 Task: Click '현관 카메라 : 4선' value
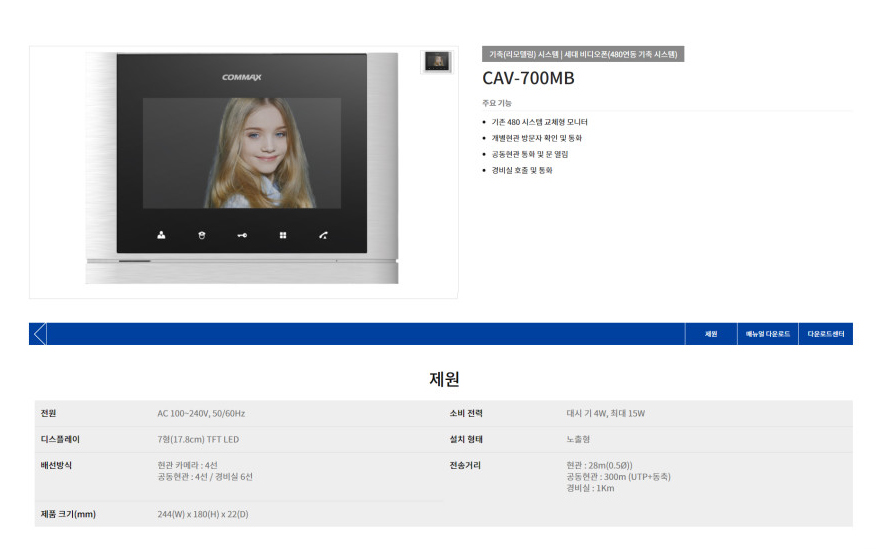[187, 465]
